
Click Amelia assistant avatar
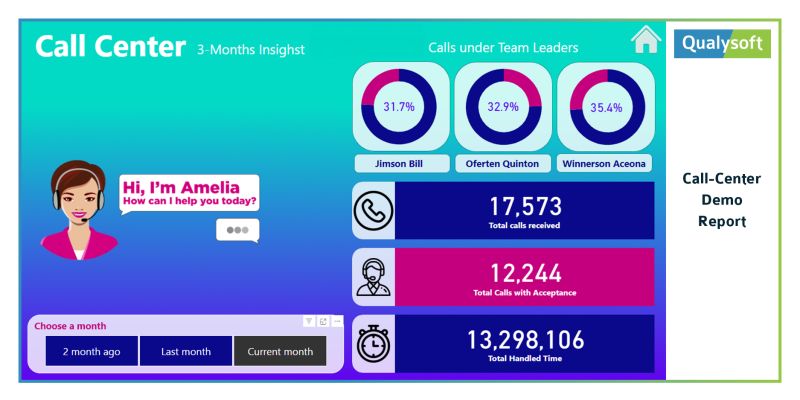tap(79, 210)
